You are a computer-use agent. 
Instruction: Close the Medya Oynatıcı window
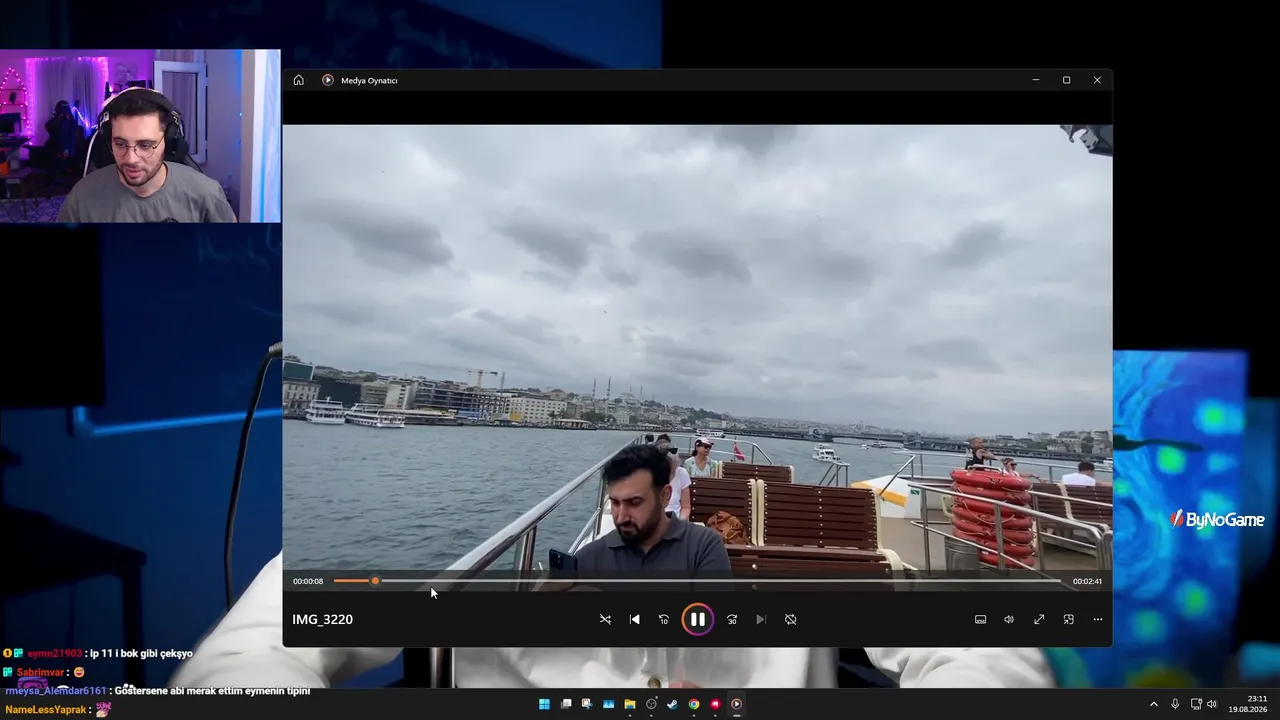(1097, 80)
